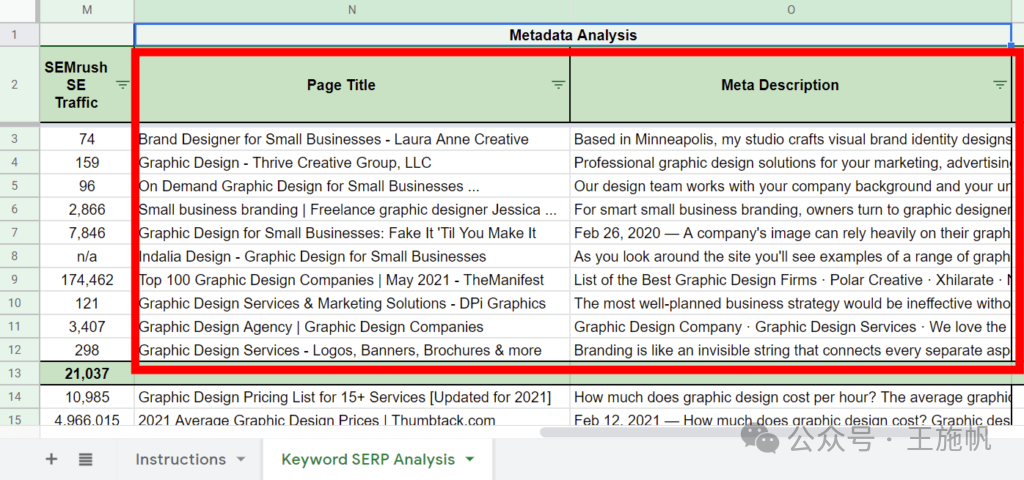
Task: Select Graphic Design Company · Services description cell
Action: click(x=791, y=327)
